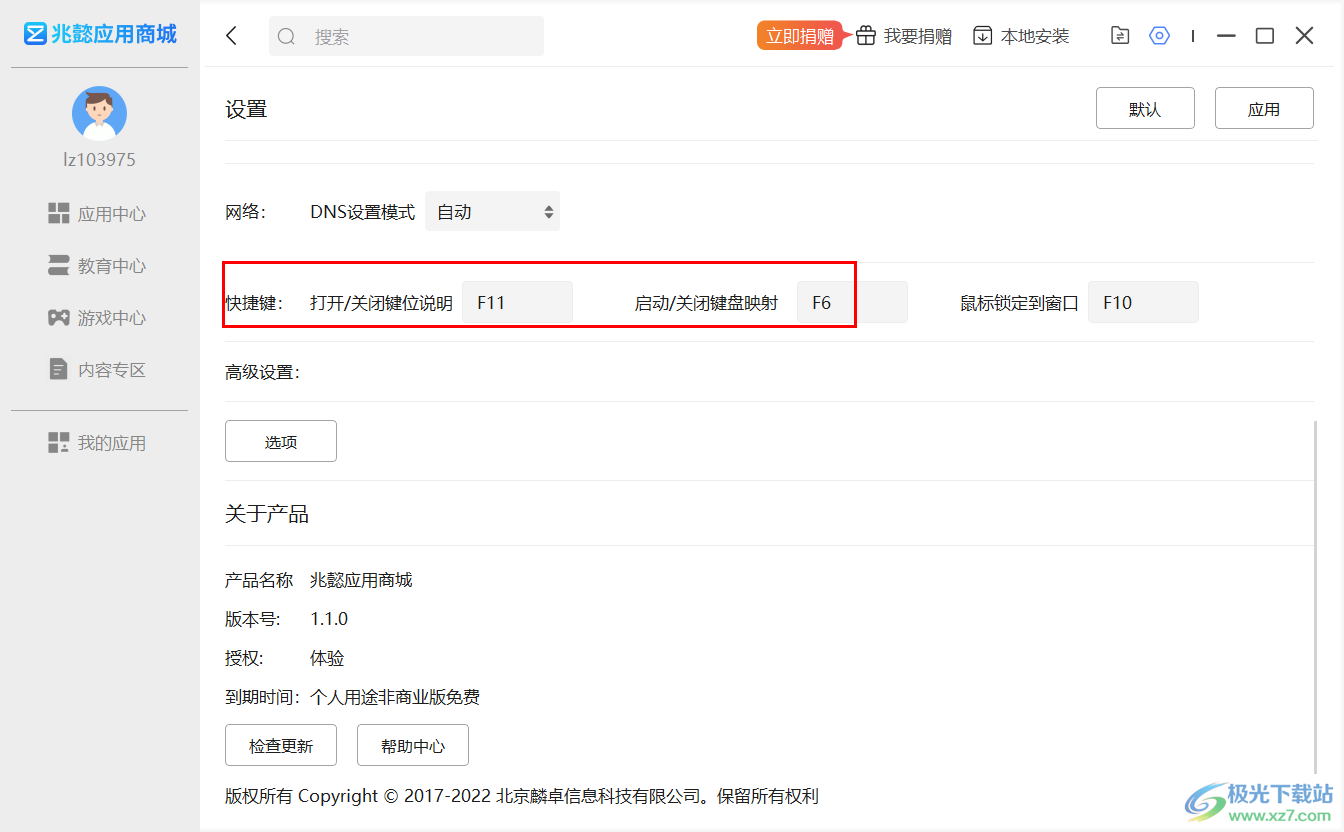Click the 高级设置 label
The image size is (1344, 832).
[262, 372]
